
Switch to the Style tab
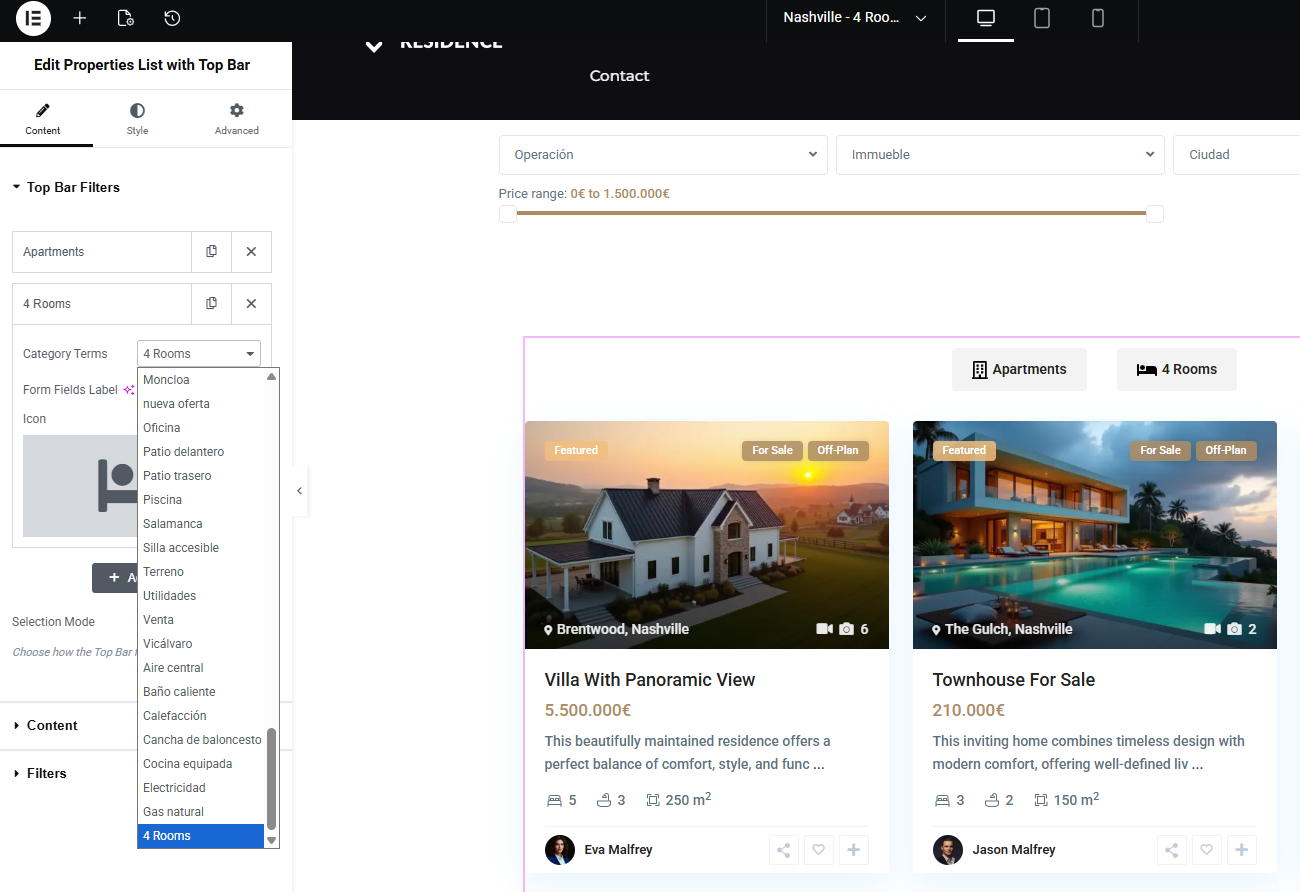pos(137,118)
